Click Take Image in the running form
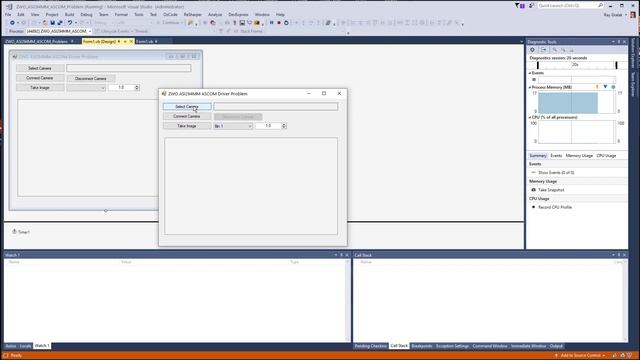Screen dimensions: 640x360 [x=187, y=126]
